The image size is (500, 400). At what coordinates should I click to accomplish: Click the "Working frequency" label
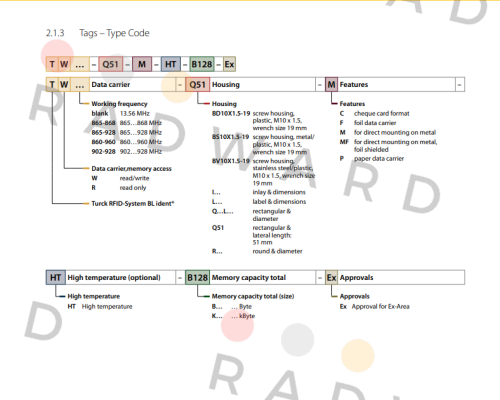point(119,104)
